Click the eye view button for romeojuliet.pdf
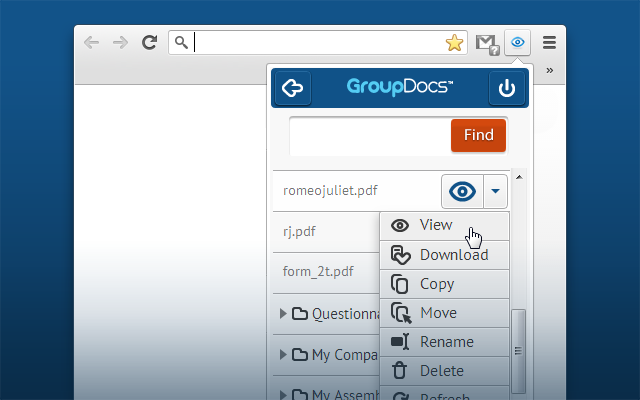This screenshot has height=400, width=640. [462, 191]
